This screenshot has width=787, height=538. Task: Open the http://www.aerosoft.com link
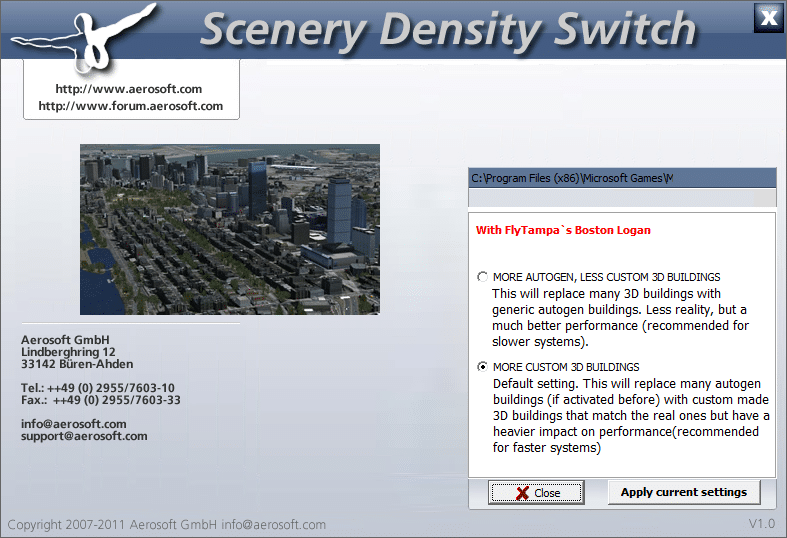(130, 89)
